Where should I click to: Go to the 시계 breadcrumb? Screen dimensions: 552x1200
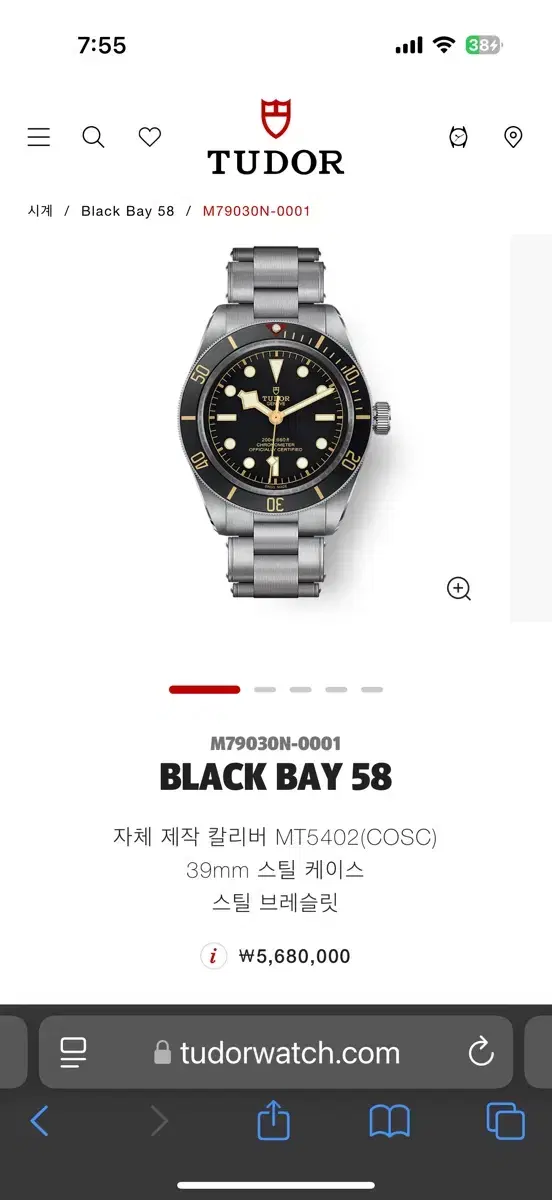40,211
